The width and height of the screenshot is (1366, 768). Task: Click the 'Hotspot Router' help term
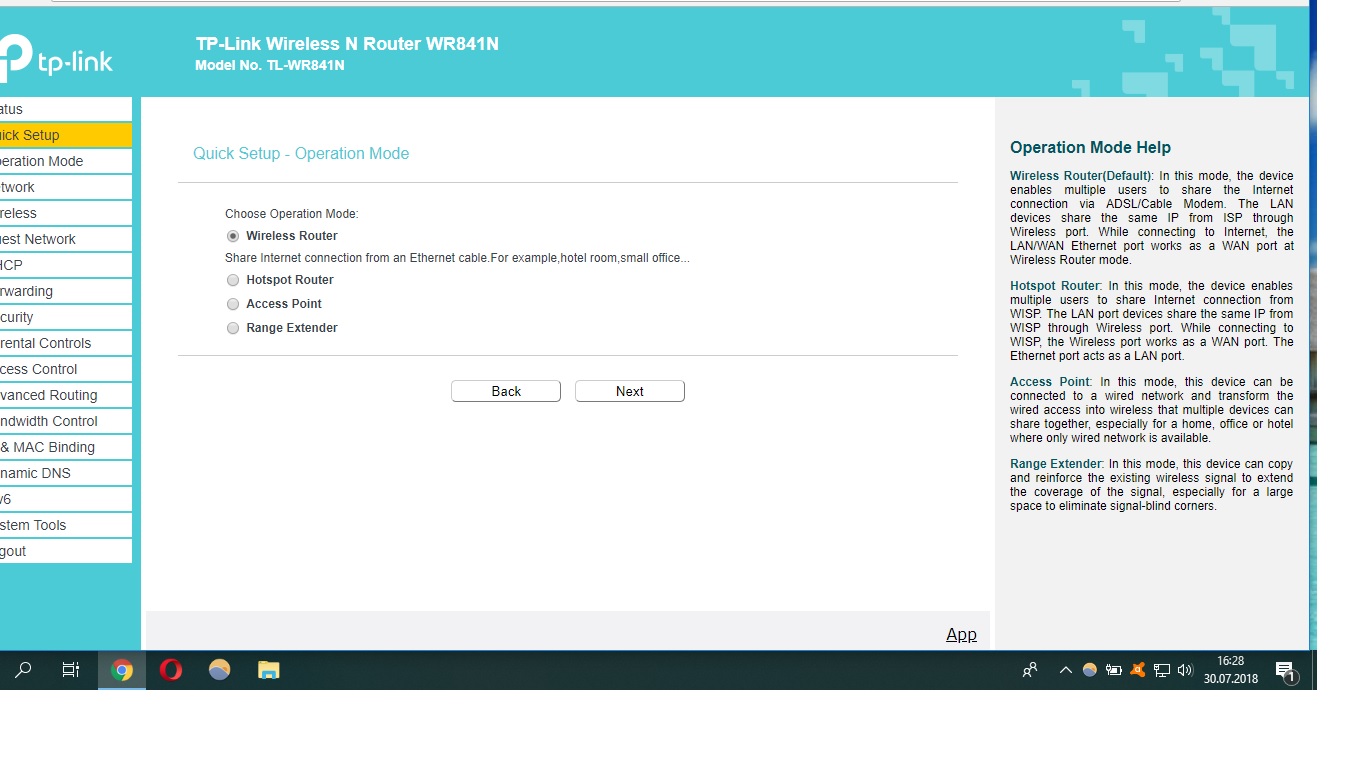[1055, 286]
